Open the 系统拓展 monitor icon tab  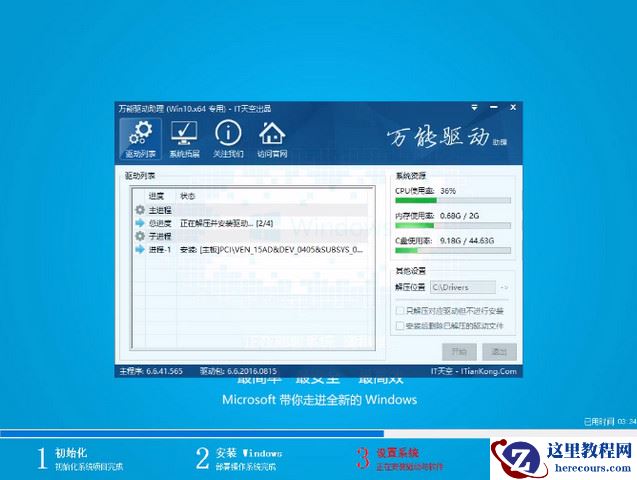[x=184, y=139]
